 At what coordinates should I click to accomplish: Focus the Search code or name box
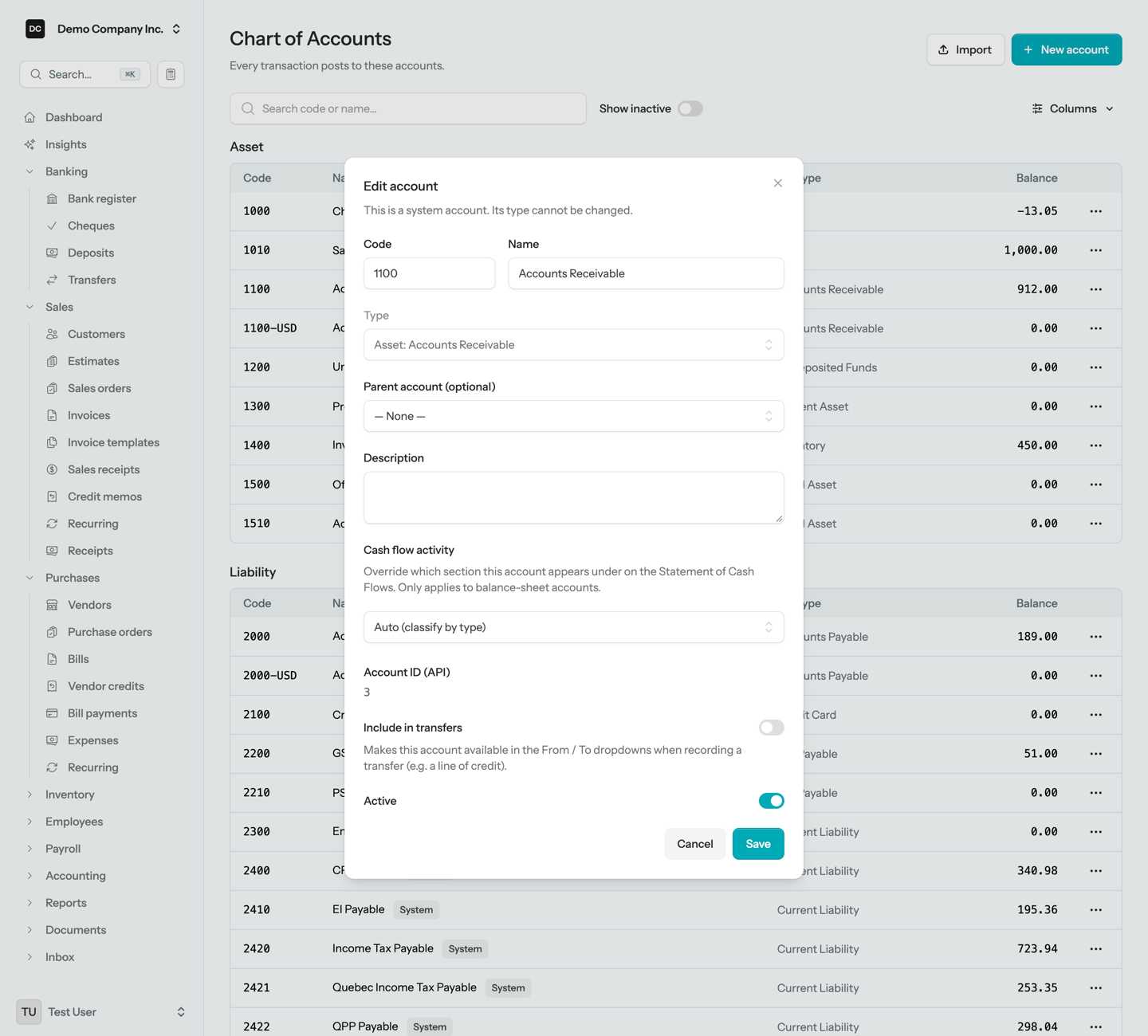[408, 108]
